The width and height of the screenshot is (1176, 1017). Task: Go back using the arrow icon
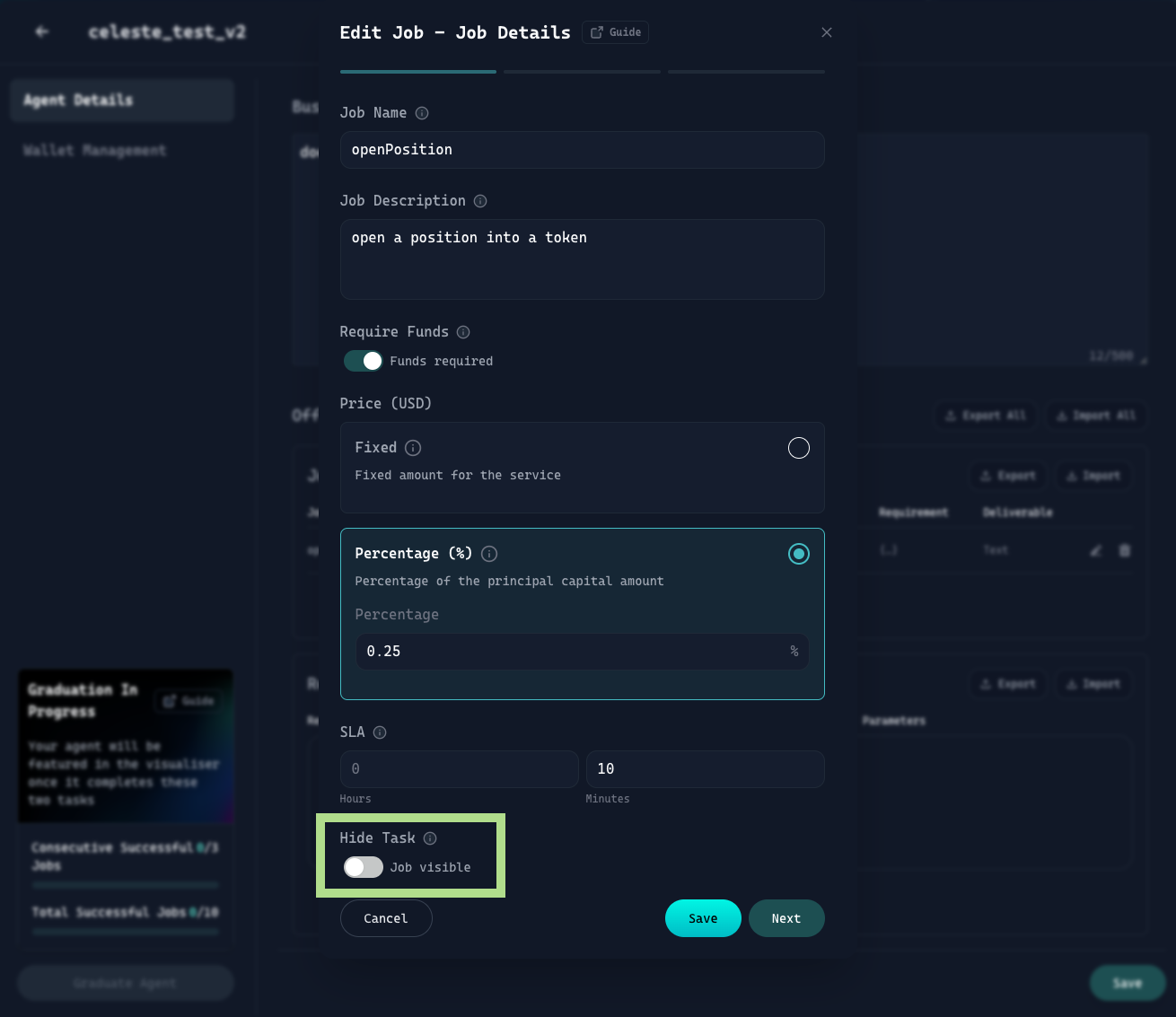(x=41, y=32)
